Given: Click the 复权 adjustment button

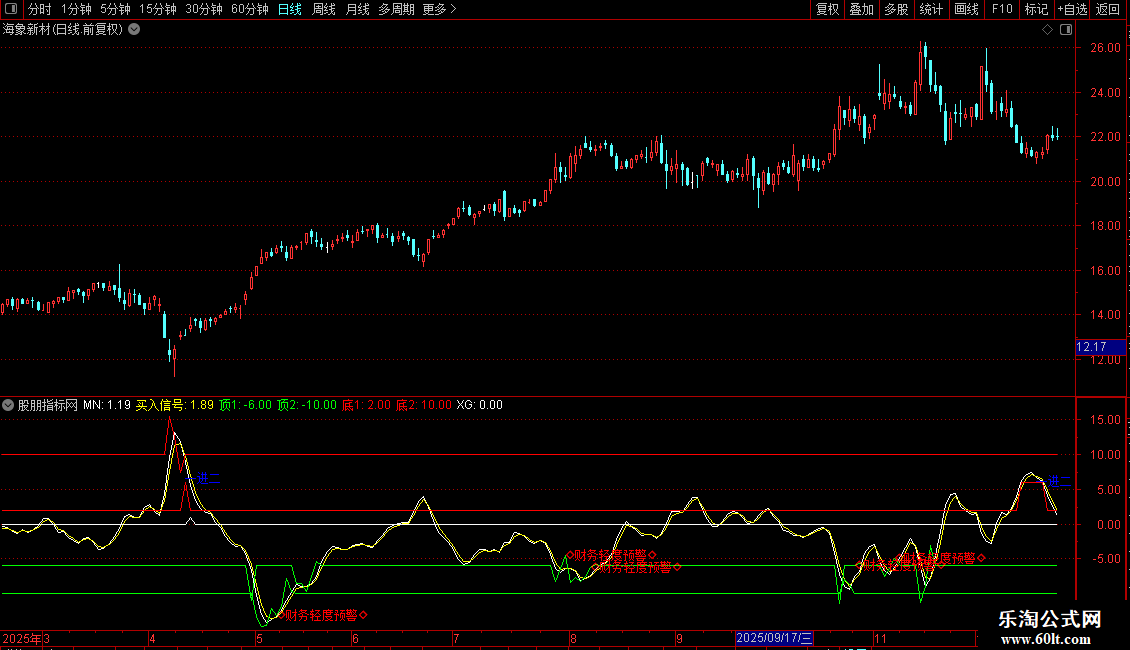Looking at the screenshot, I should (x=827, y=9).
